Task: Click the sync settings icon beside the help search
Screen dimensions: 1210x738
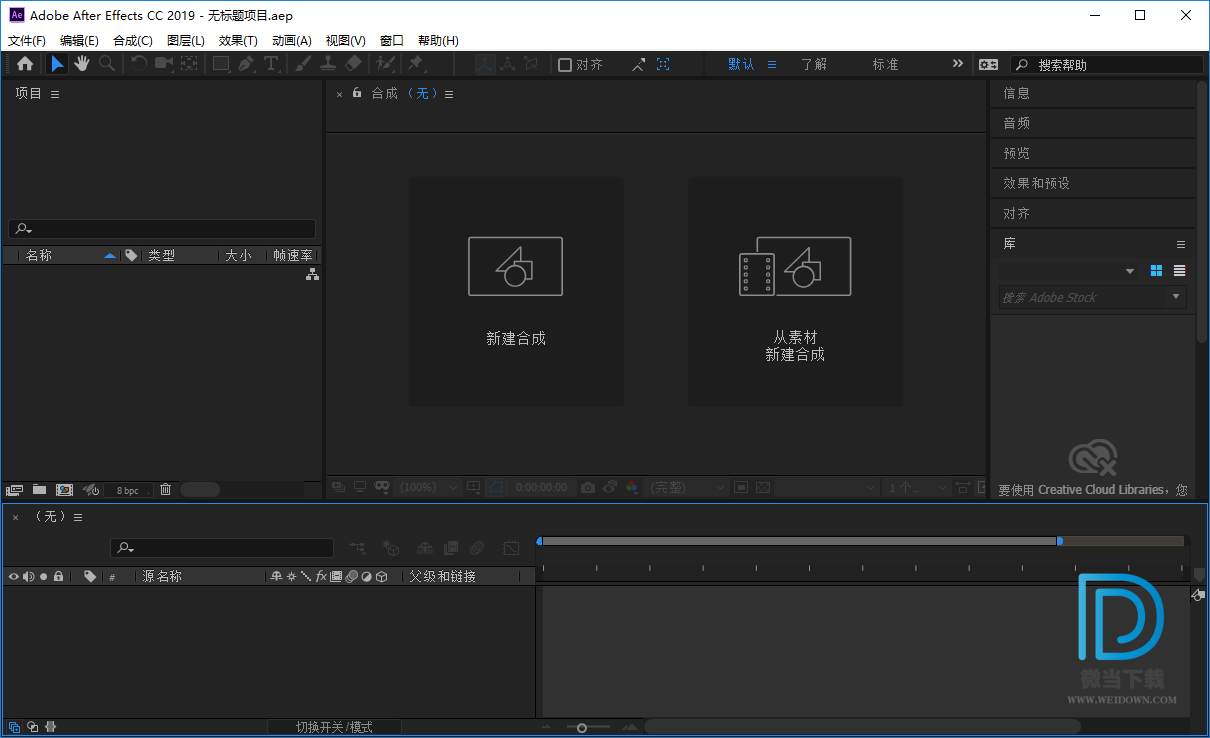Action: (988, 64)
